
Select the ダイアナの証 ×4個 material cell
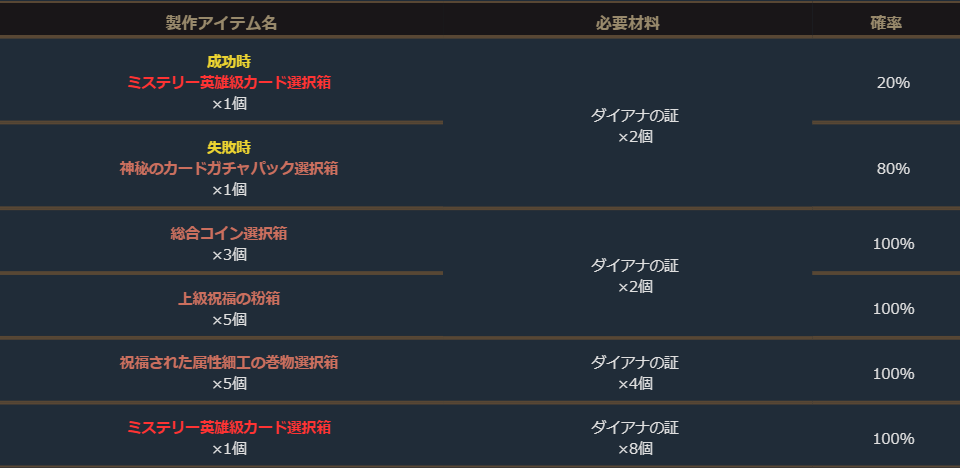coord(635,372)
